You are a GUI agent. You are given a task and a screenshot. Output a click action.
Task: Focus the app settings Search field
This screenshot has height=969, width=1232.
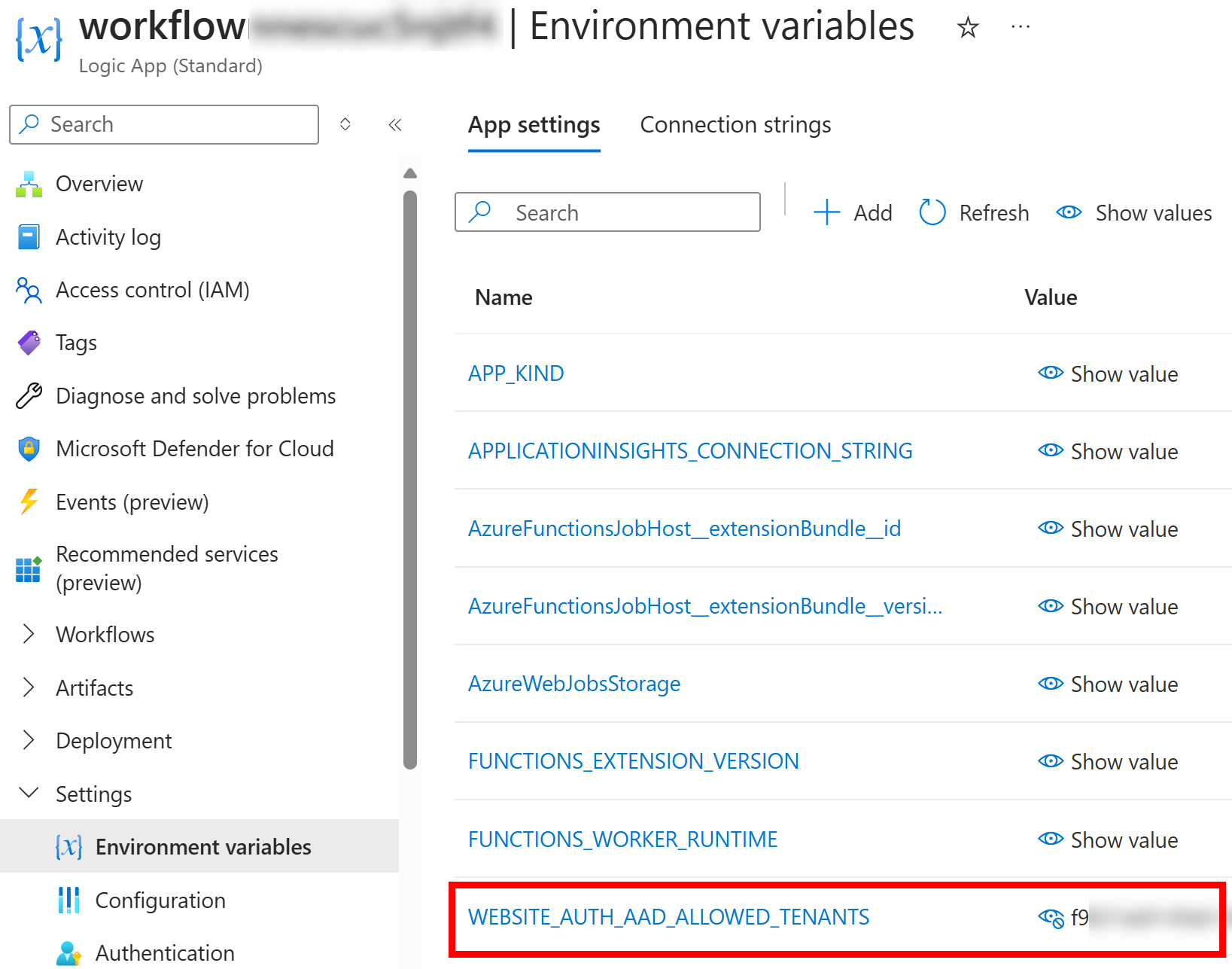pyautogui.click(x=607, y=212)
